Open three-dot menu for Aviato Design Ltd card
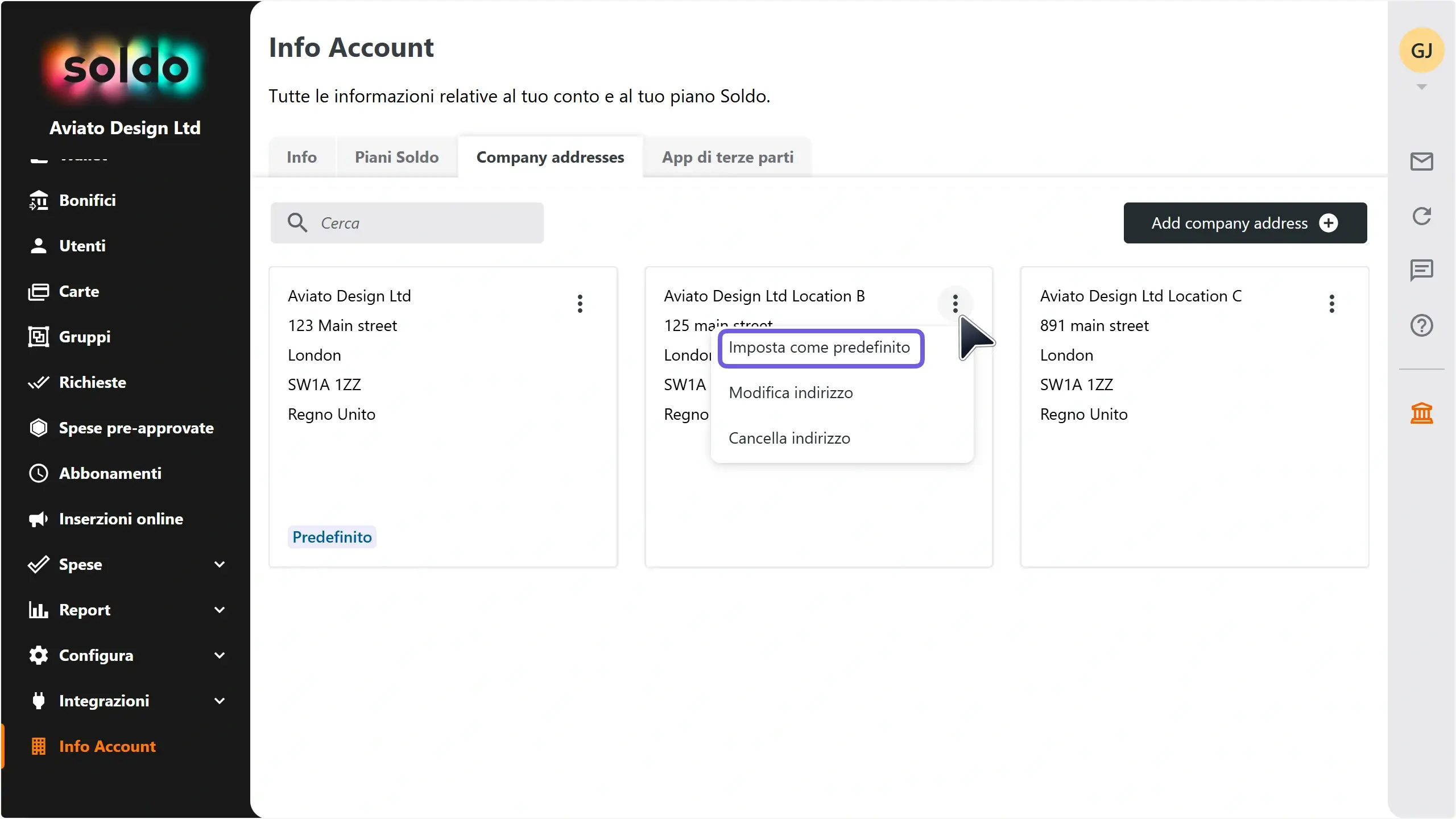This screenshot has height=819, width=1456. tap(580, 304)
